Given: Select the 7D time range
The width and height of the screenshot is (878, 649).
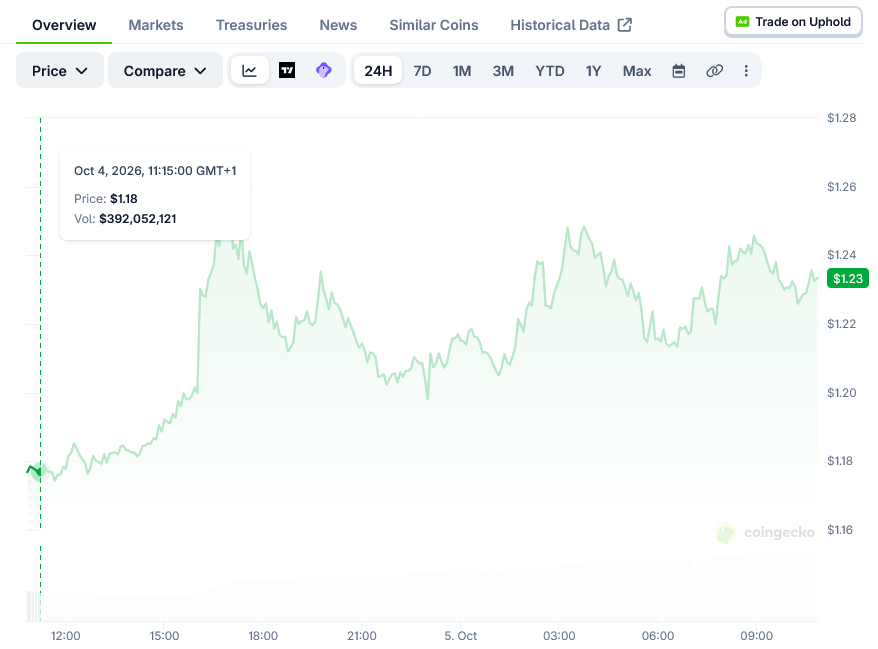Looking at the screenshot, I should (422, 71).
